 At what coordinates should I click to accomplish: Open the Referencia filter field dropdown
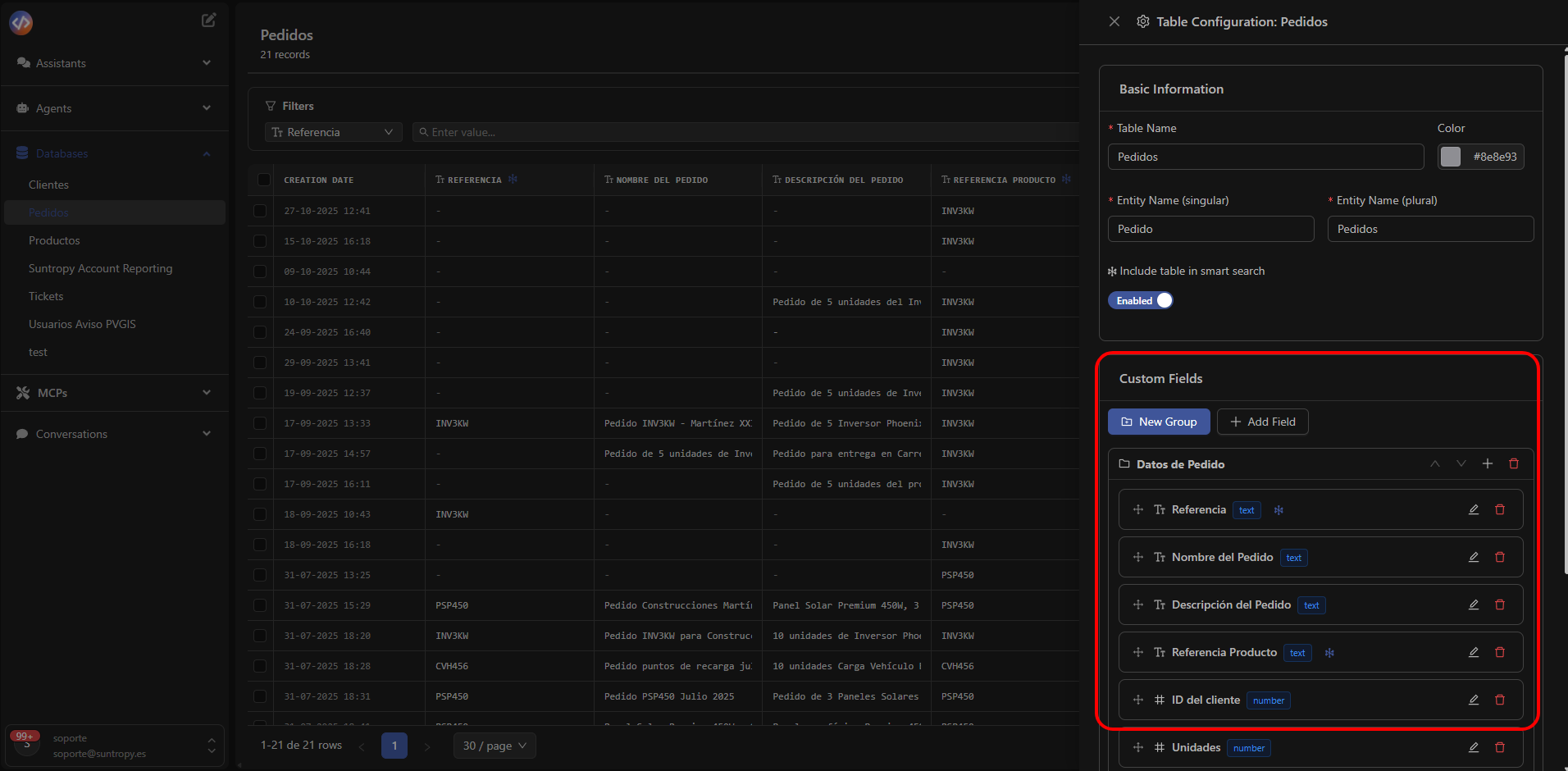coord(333,132)
